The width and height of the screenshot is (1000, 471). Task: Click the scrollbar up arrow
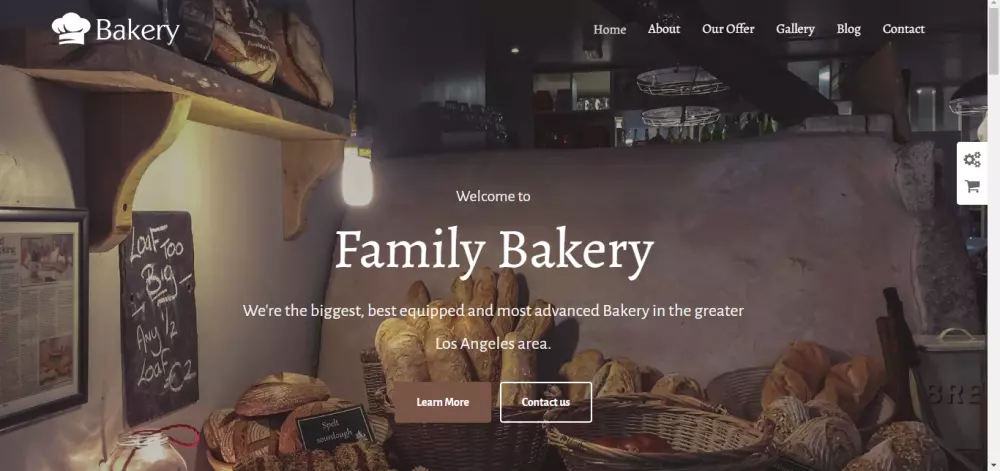point(994,5)
